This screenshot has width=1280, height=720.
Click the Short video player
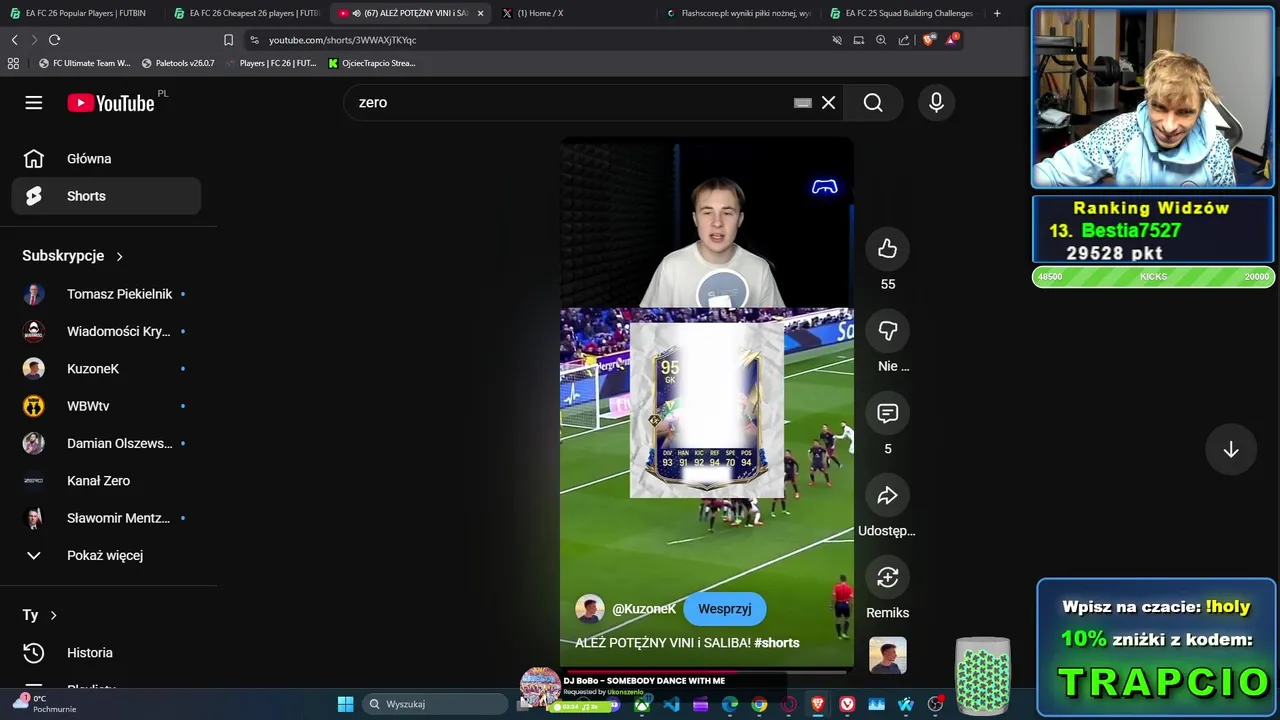click(x=707, y=402)
